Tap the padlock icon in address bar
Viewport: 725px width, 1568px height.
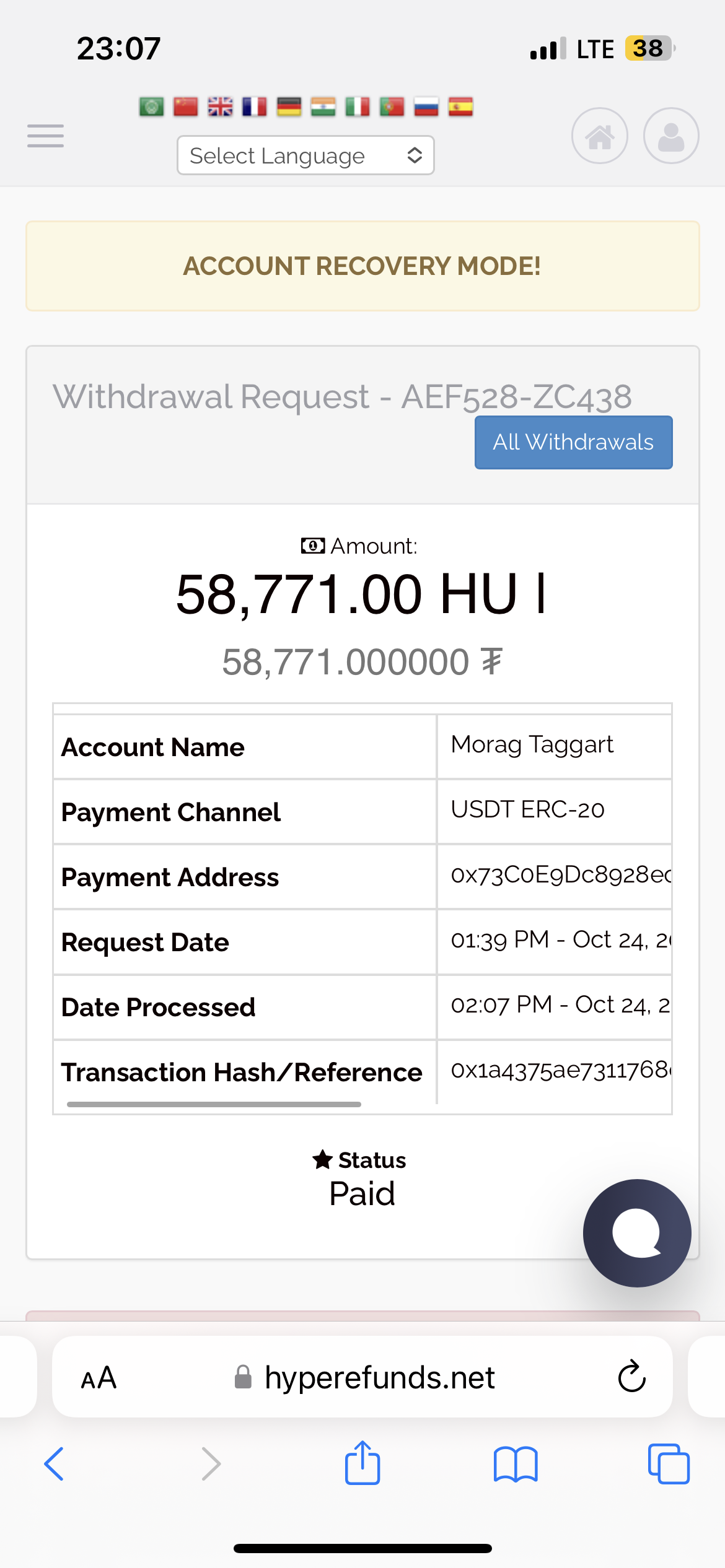pyautogui.click(x=243, y=1377)
